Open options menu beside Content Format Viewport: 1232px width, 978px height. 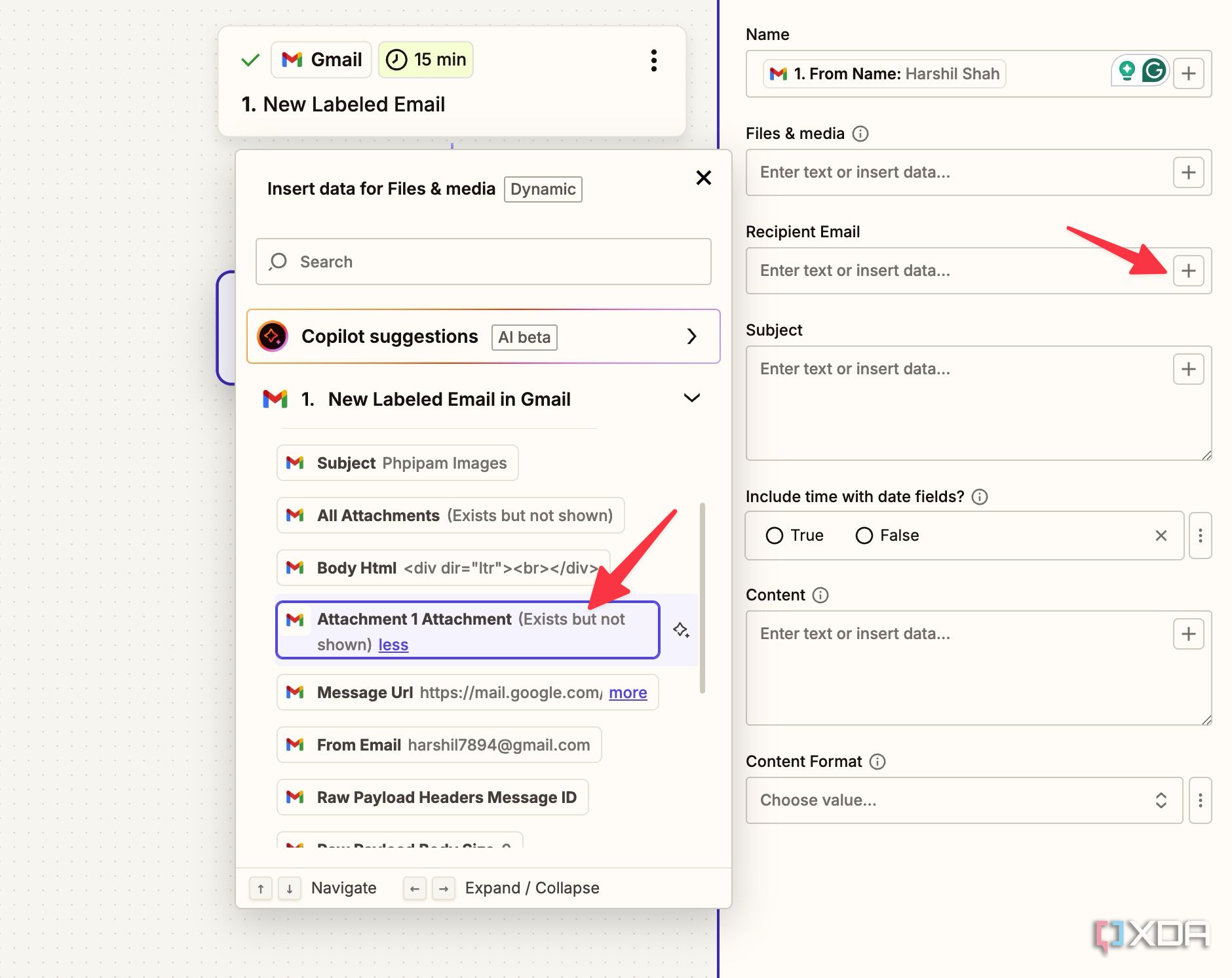click(x=1200, y=800)
